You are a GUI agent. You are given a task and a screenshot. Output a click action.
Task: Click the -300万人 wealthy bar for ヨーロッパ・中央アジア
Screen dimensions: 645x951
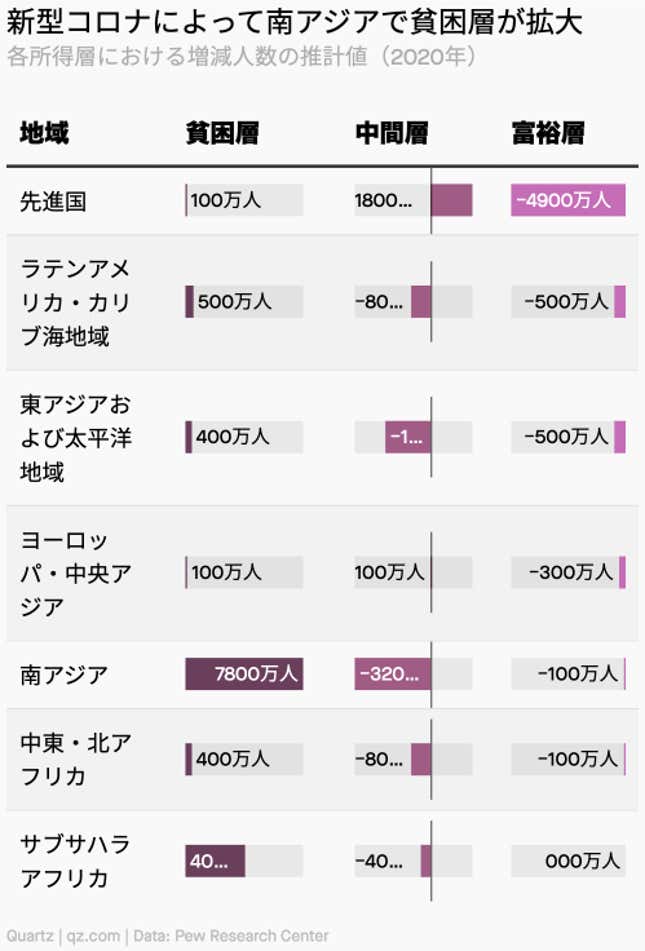568,572
